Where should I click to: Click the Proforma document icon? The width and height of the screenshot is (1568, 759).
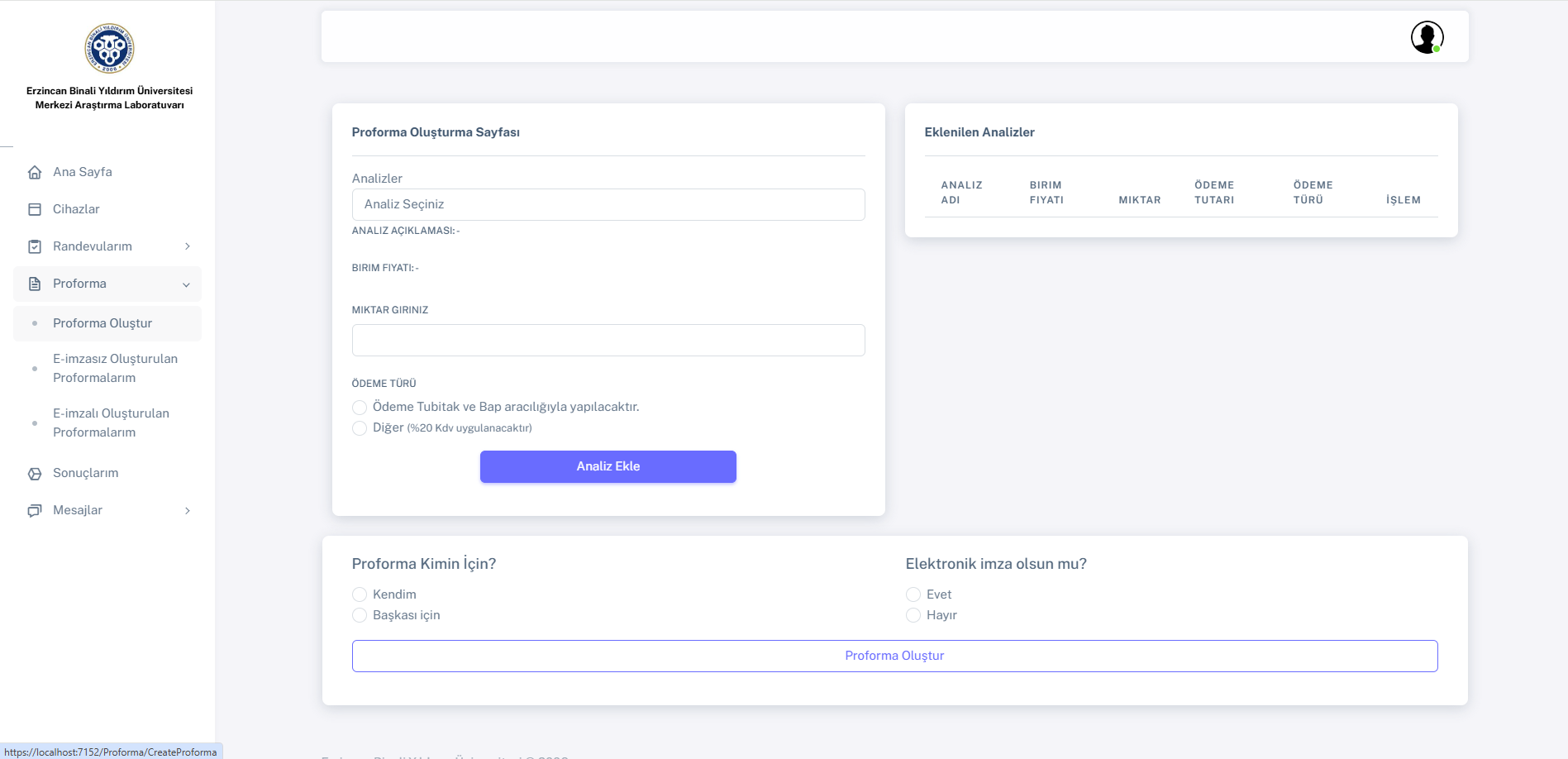[35, 284]
